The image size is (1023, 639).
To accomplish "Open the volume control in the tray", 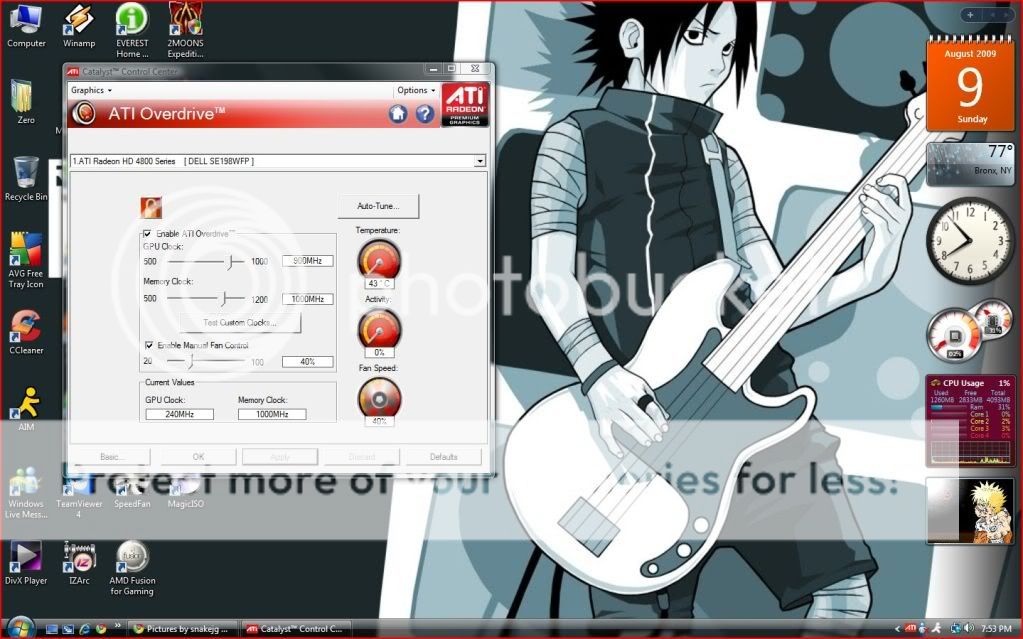I will tap(970, 629).
